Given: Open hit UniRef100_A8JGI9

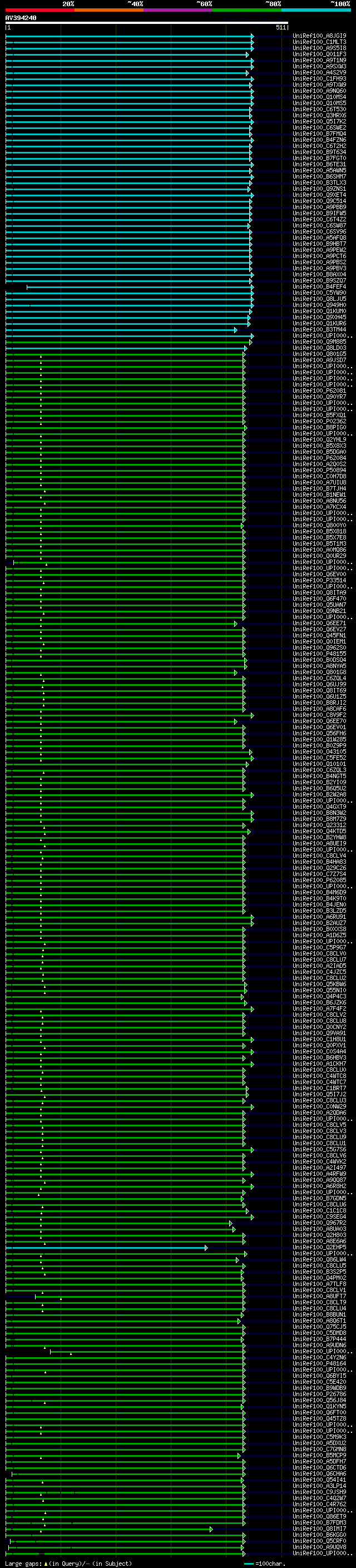Looking at the screenshot, I should pyautogui.click(x=319, y=36).
